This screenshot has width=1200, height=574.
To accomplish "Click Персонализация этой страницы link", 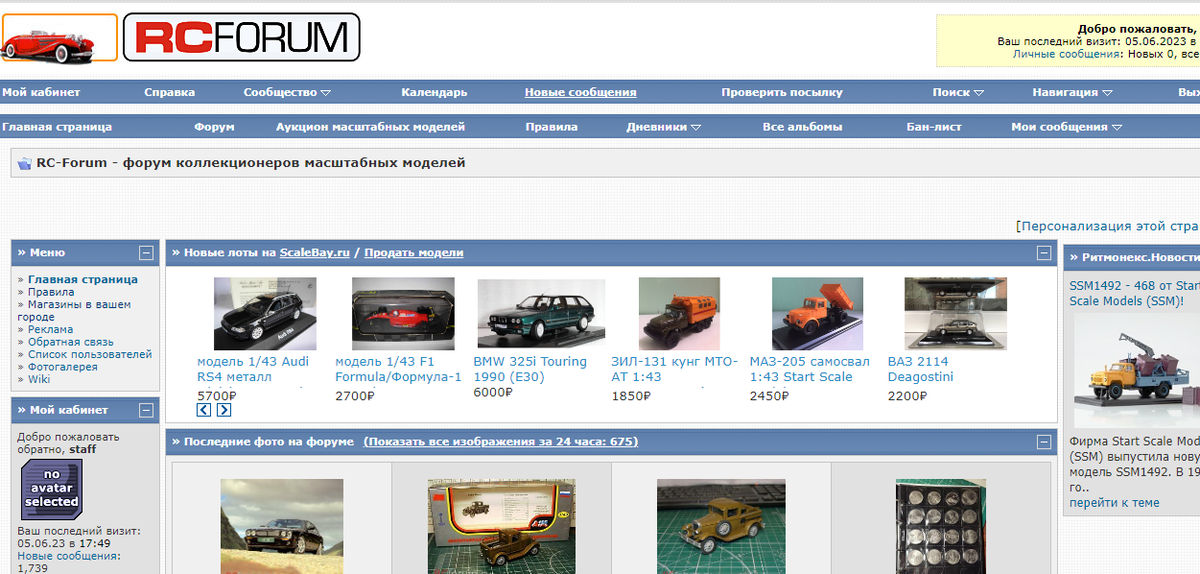I will click(1108, 226).
